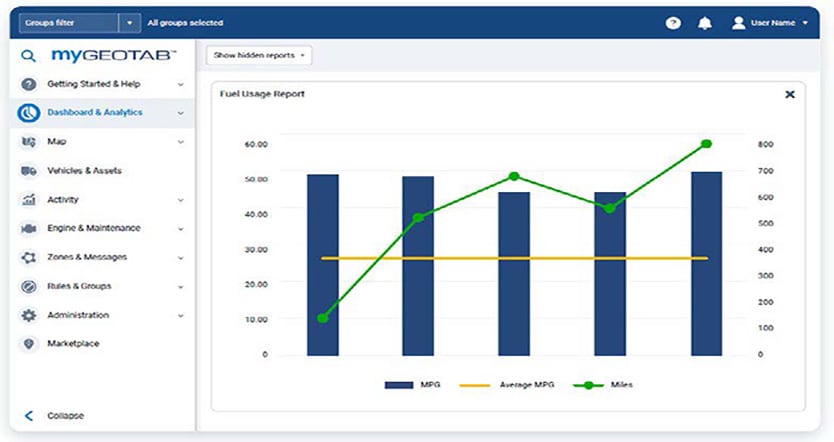
Task: Open notifications bell icon
Action: pyautogui.click(x=705, y=22)
